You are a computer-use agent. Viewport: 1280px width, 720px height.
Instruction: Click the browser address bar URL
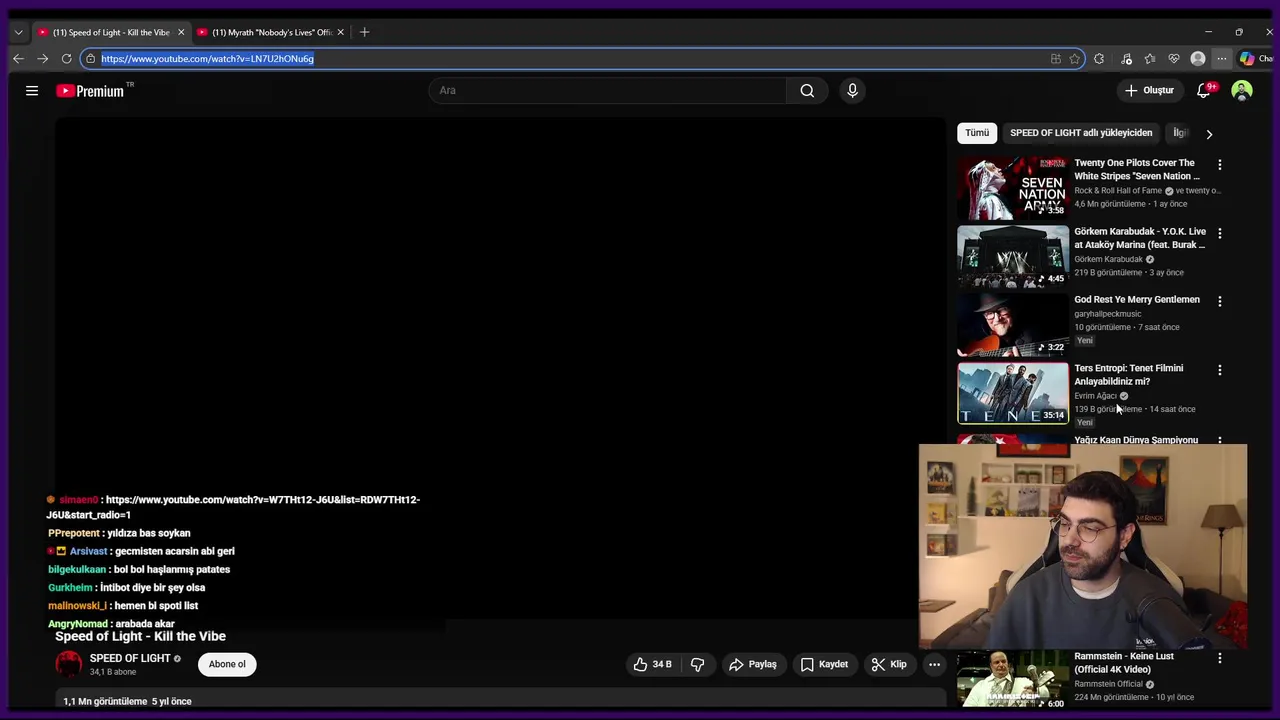point(208,59)
